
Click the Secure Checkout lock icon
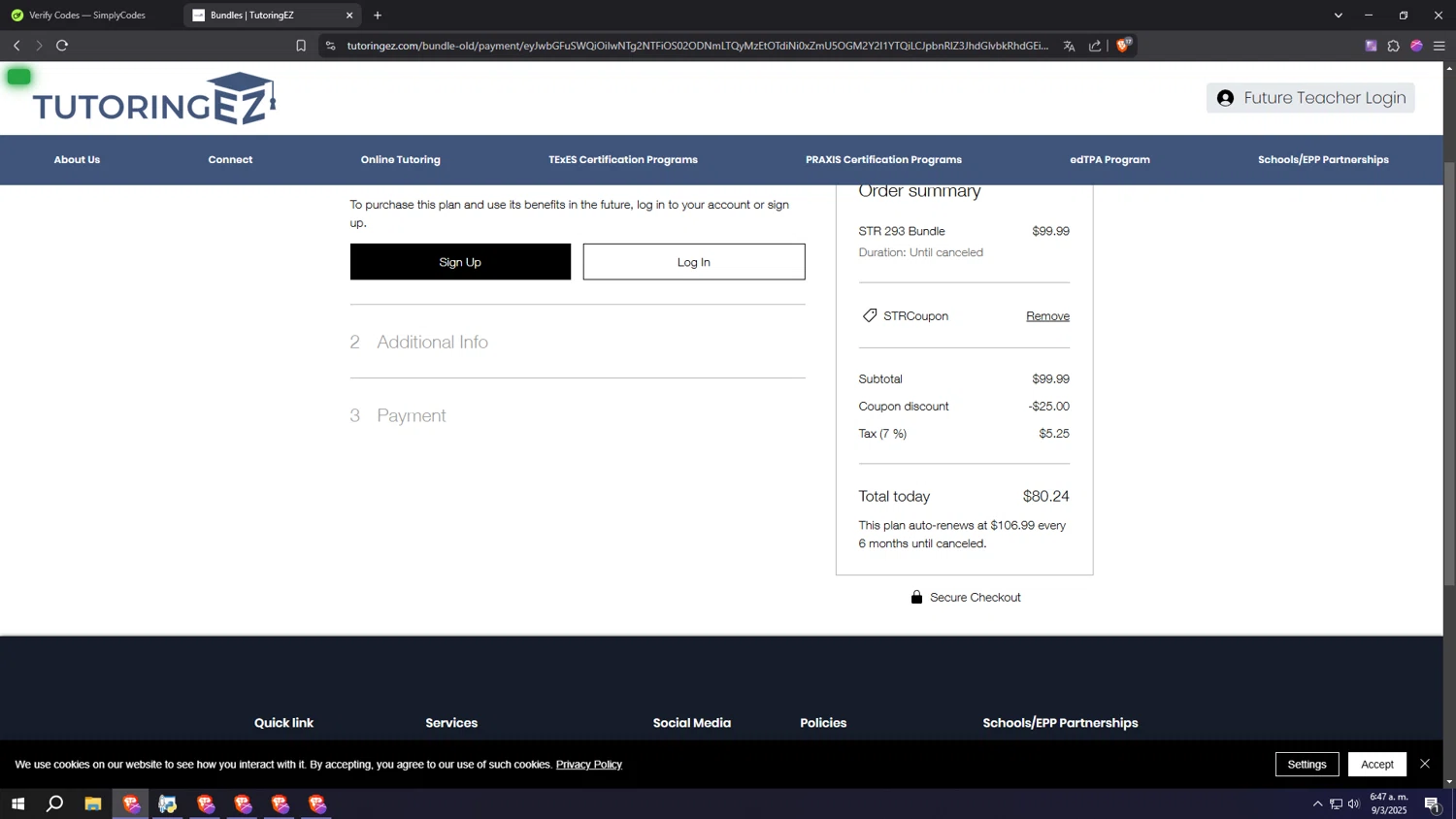(x=916, y=597)
